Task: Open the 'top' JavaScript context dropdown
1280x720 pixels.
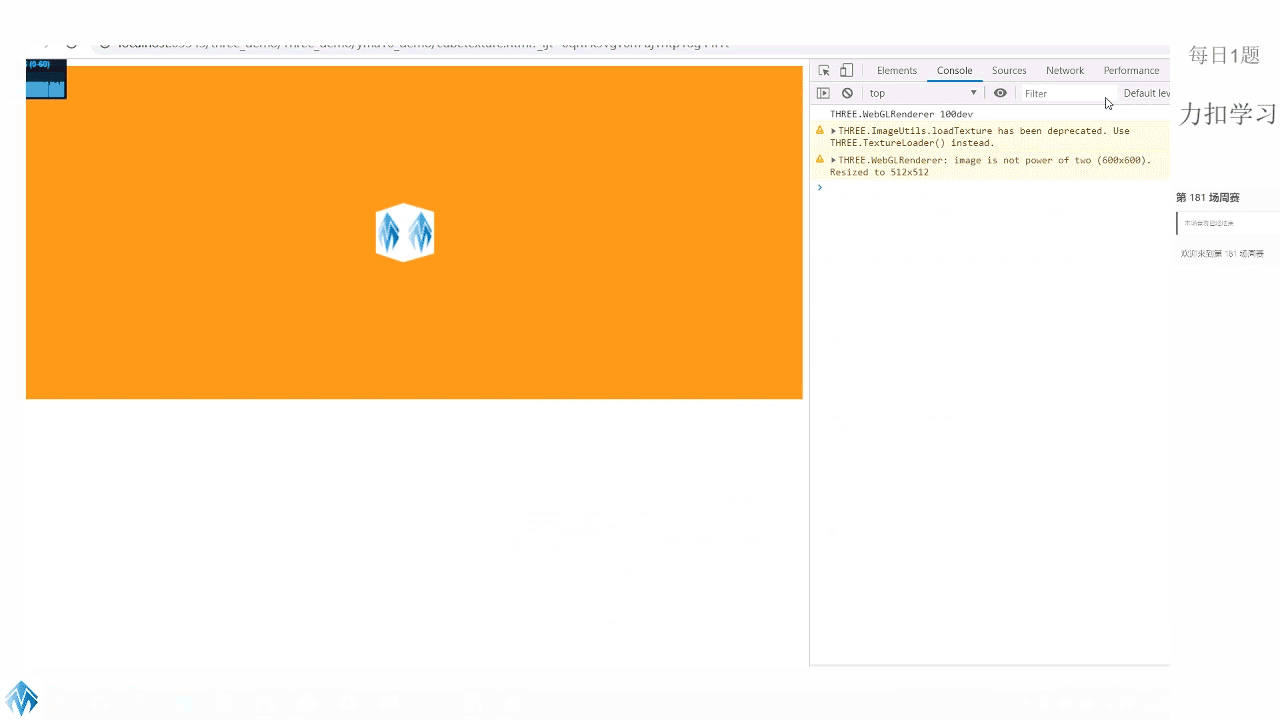Action: click(923, 93)
